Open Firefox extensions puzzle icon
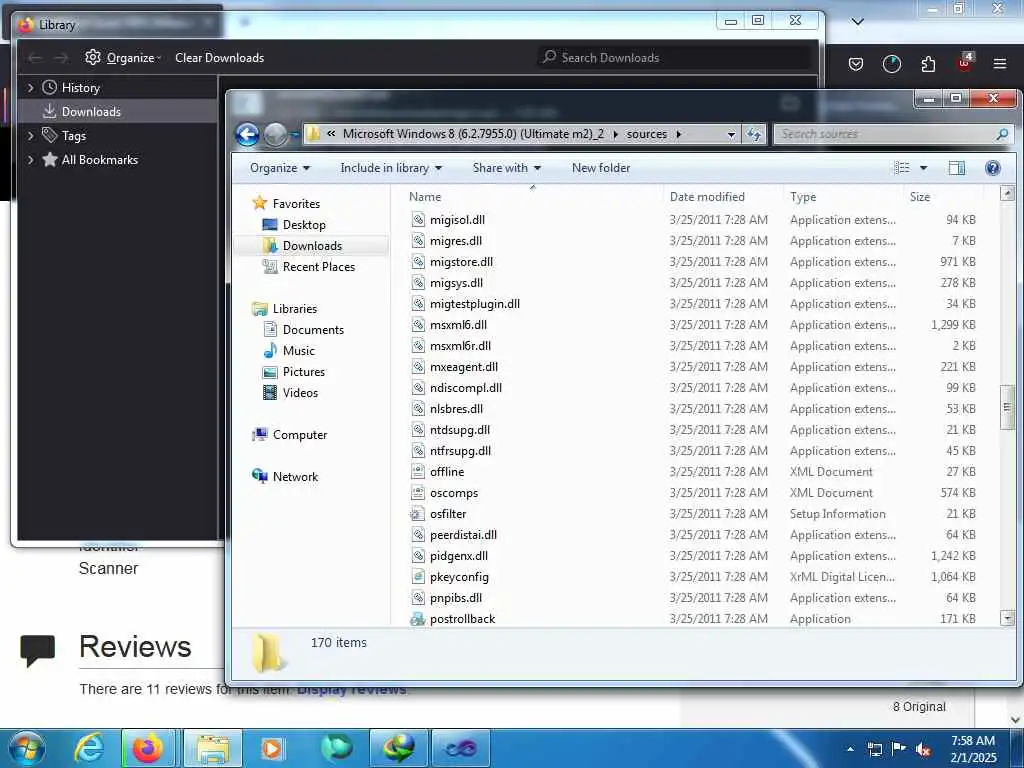Image resolution: width=1024 pixels, height=768 pixels. (x=928, y=64)
